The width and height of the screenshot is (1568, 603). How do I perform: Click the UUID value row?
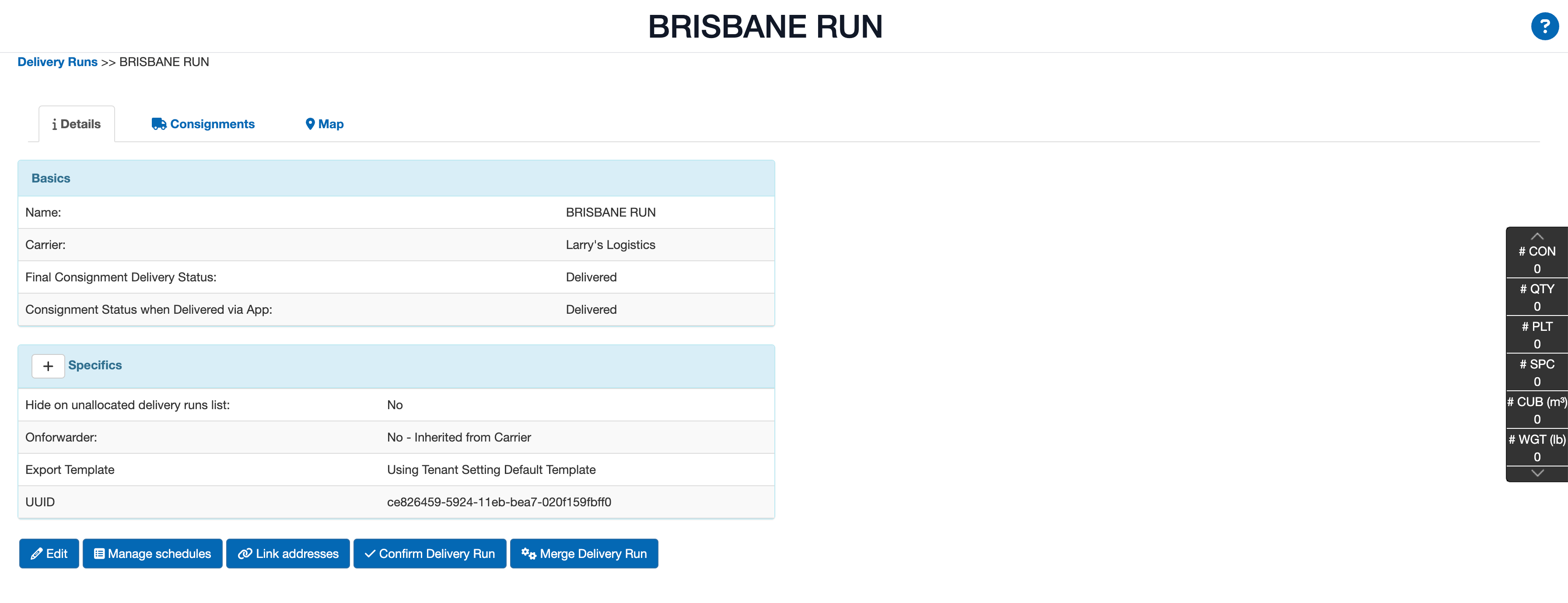499,502
